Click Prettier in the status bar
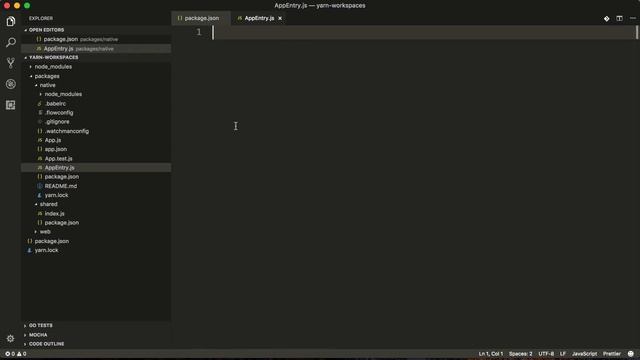 (612, 354)
